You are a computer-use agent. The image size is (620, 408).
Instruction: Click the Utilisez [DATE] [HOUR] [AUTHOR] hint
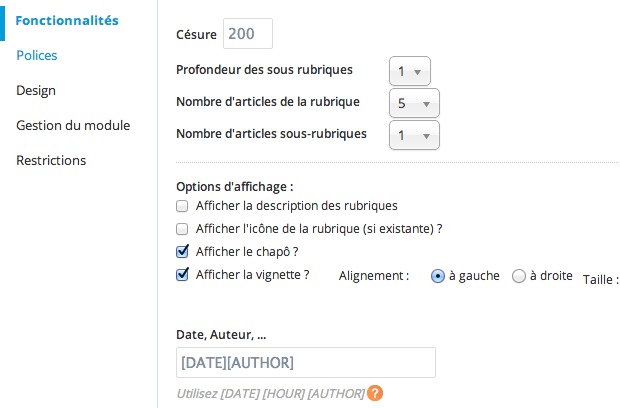(x=270, y=394)
